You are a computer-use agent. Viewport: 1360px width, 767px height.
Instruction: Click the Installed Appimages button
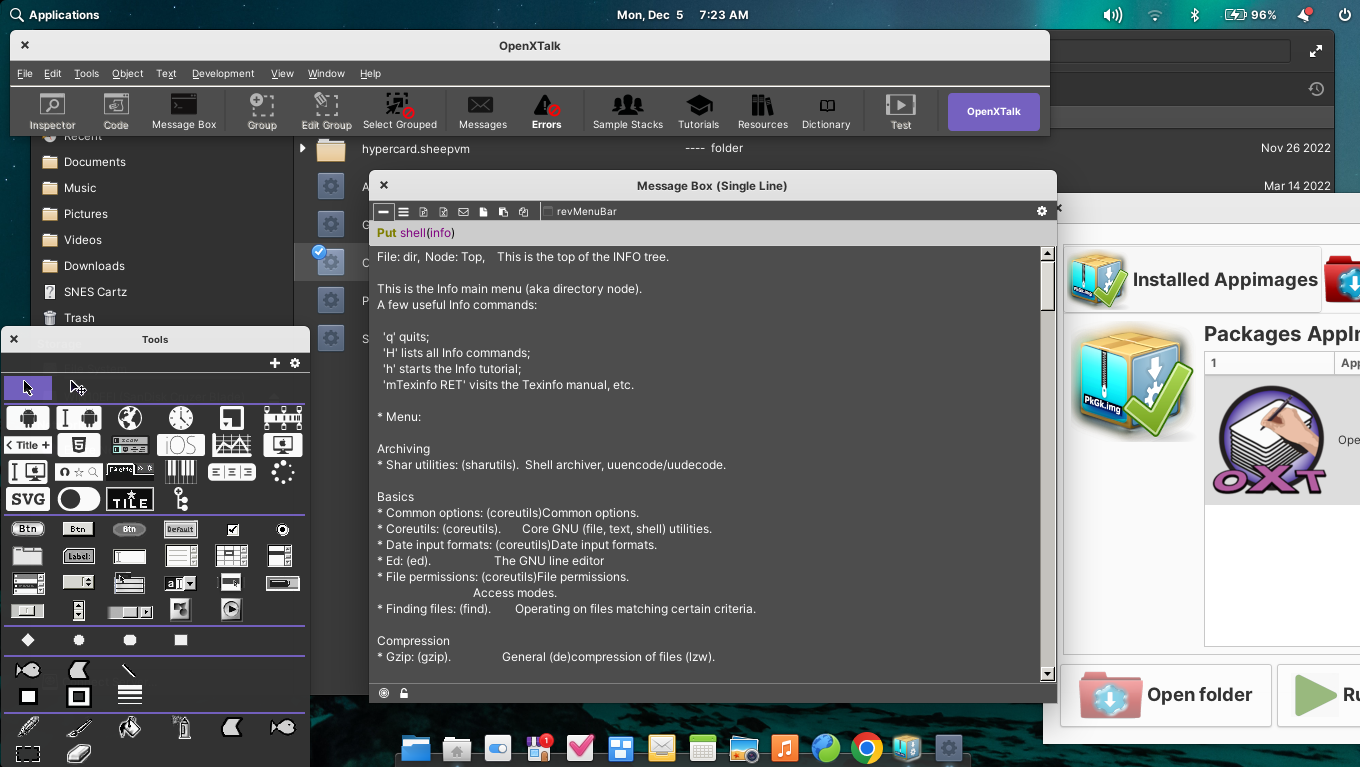(1192, 279)
